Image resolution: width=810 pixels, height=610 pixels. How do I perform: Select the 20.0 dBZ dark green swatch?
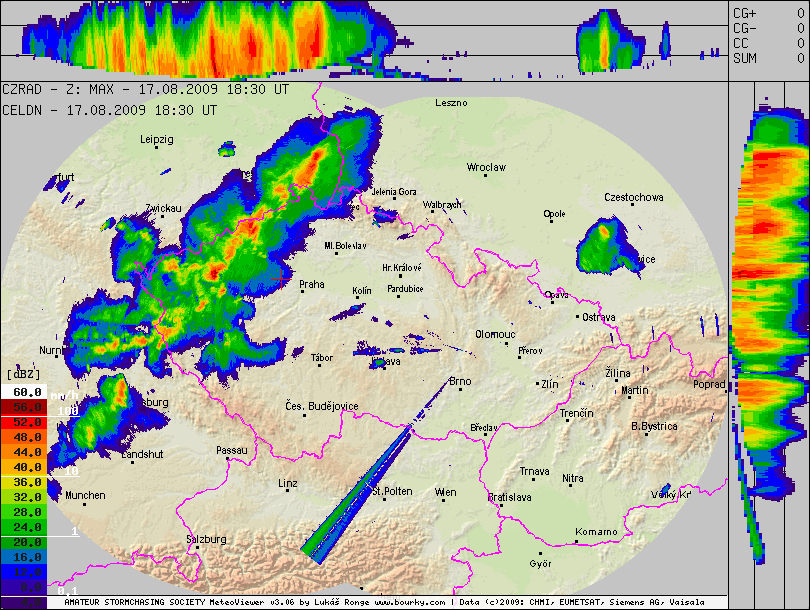pos(24,542)
